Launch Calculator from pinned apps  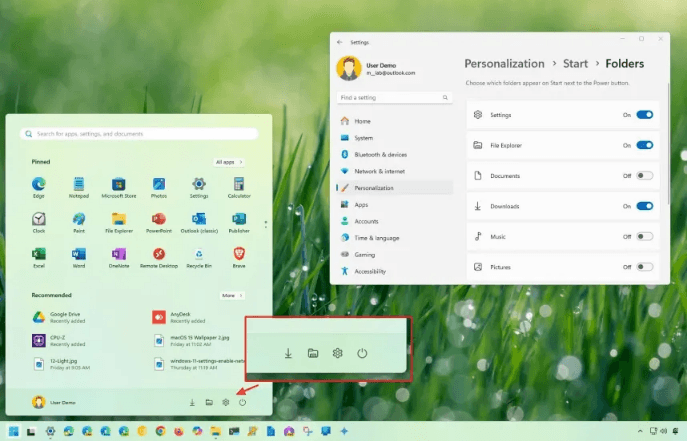coord(239,187)
